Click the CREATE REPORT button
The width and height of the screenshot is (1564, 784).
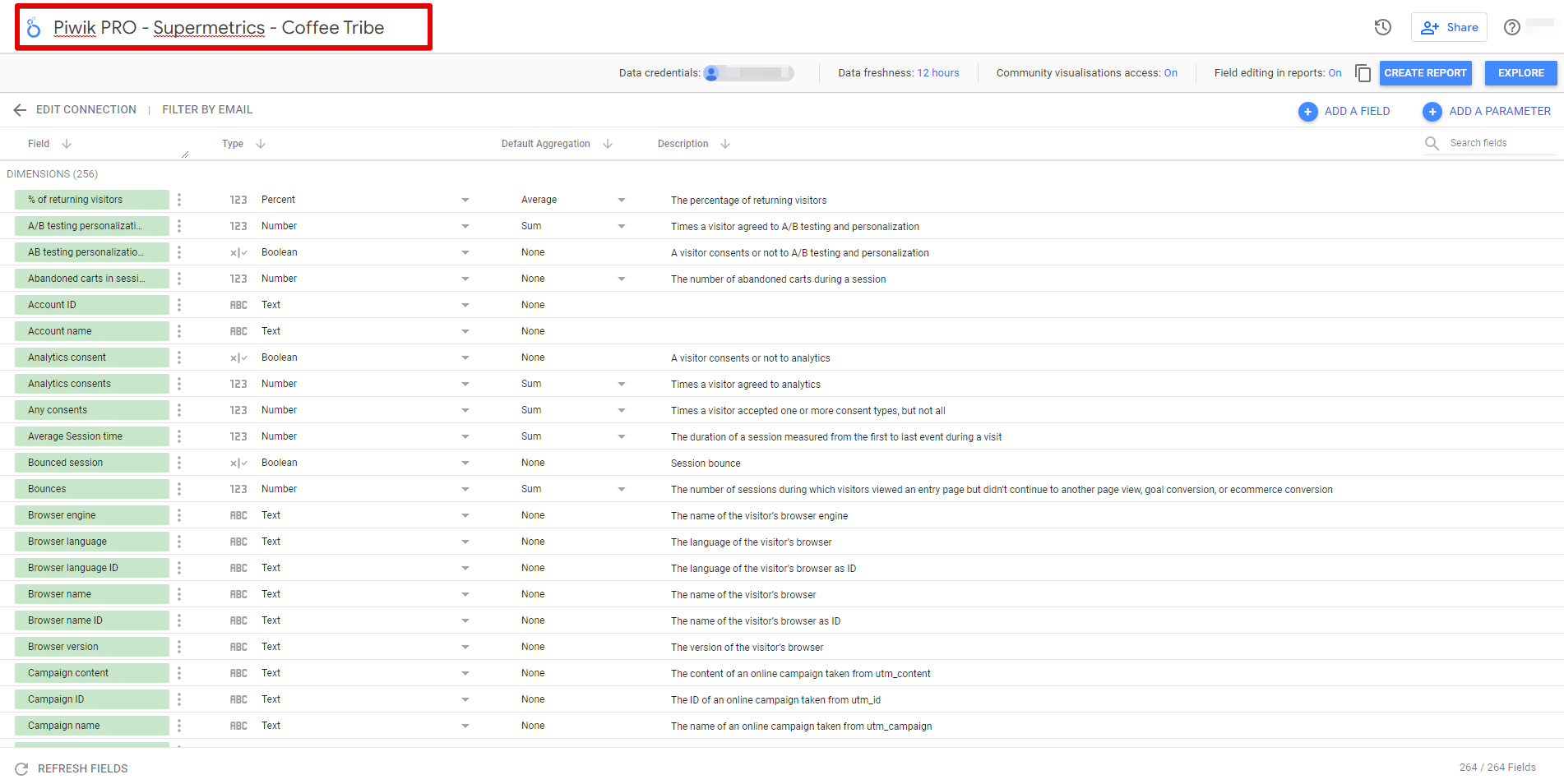1425,73
